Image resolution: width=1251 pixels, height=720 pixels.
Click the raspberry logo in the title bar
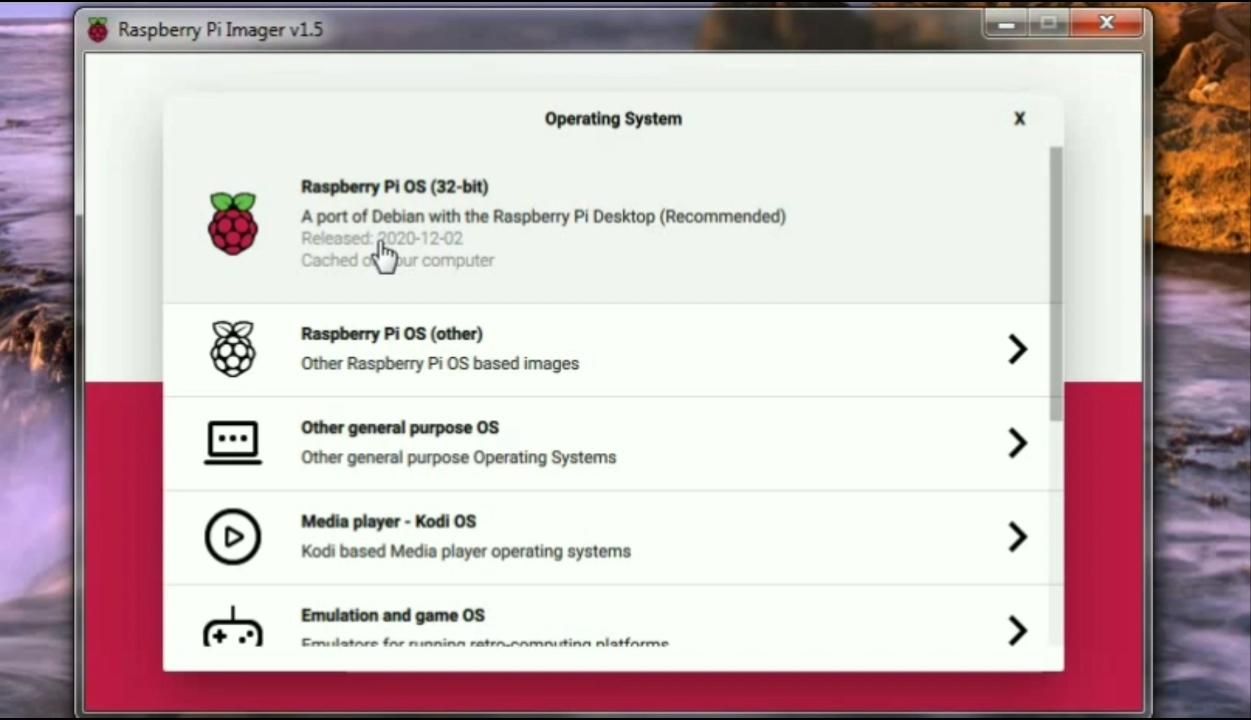[x=97, y=29]
